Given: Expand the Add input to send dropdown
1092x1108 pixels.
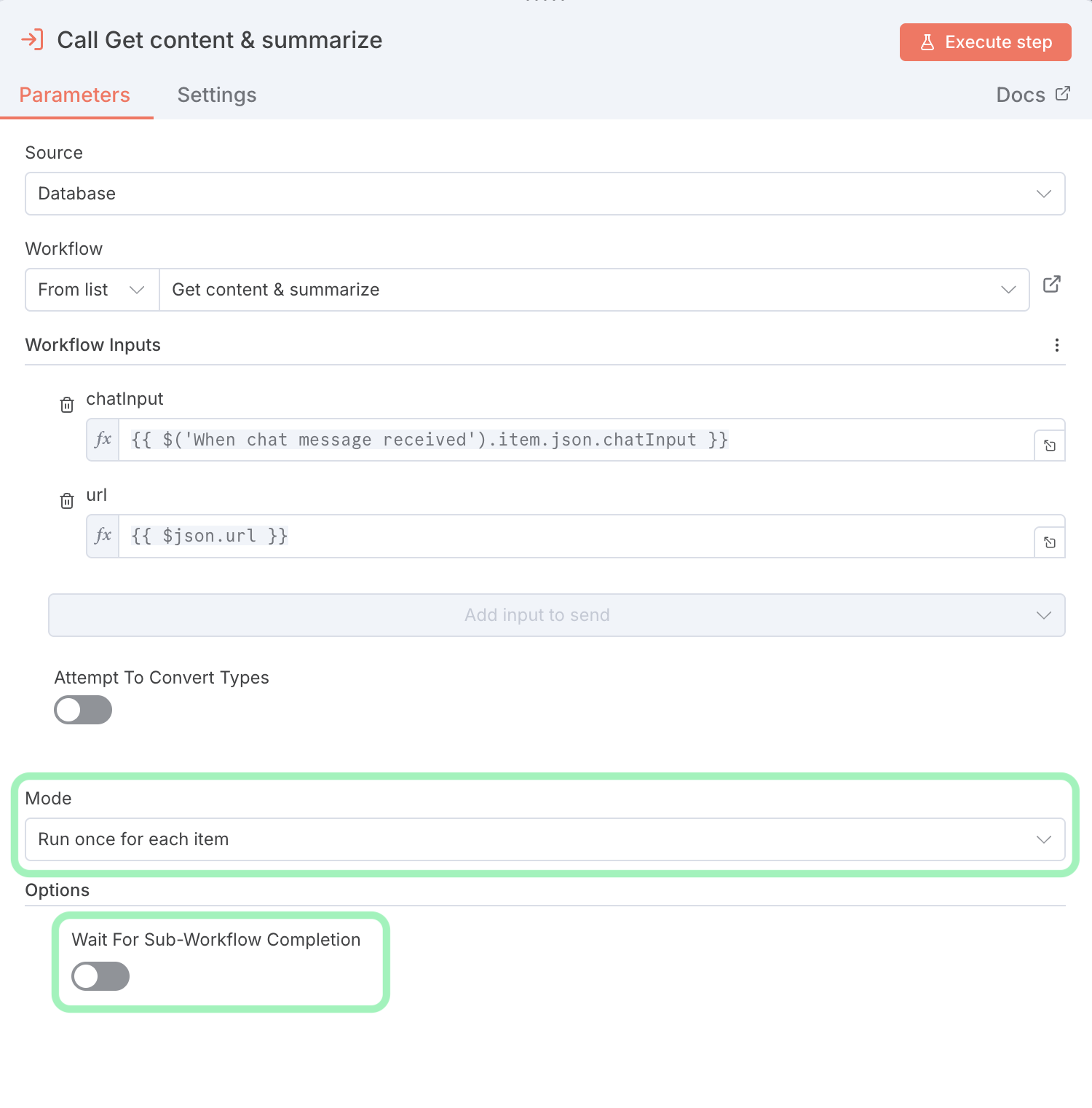Looking at the screenshot, I should pyautogui.click(x=556, y=615).
